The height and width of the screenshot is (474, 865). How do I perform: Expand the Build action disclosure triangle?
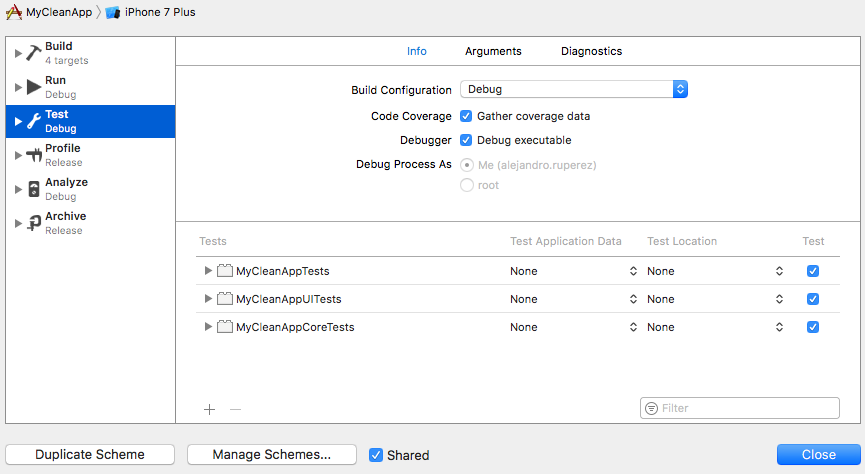18,54
